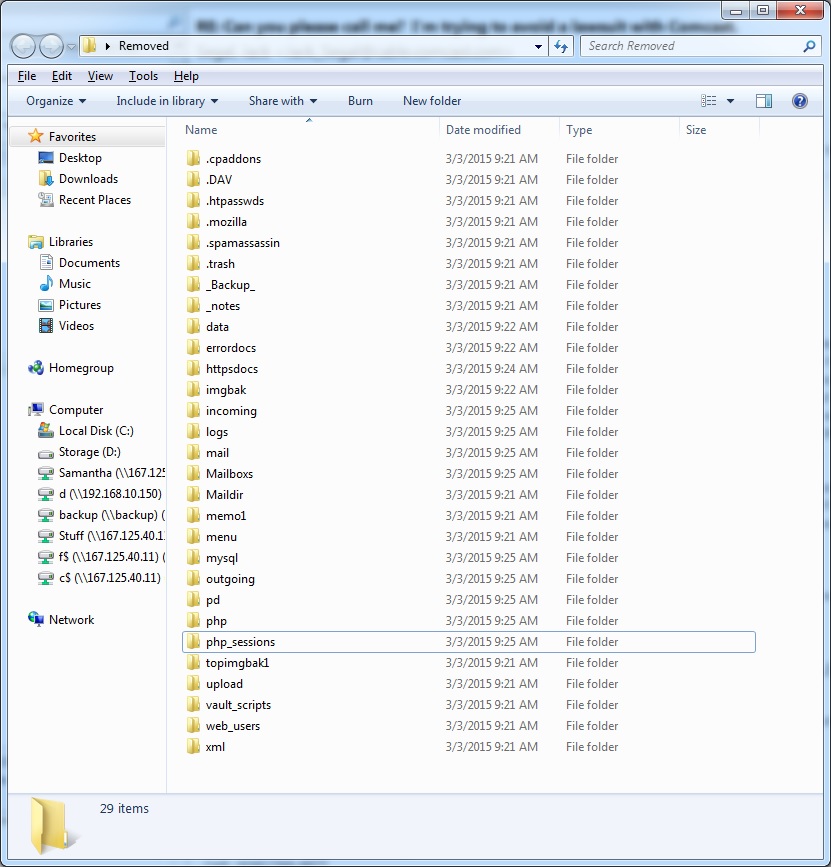Click the Forward navigation arrow button

tap(51, 46)
